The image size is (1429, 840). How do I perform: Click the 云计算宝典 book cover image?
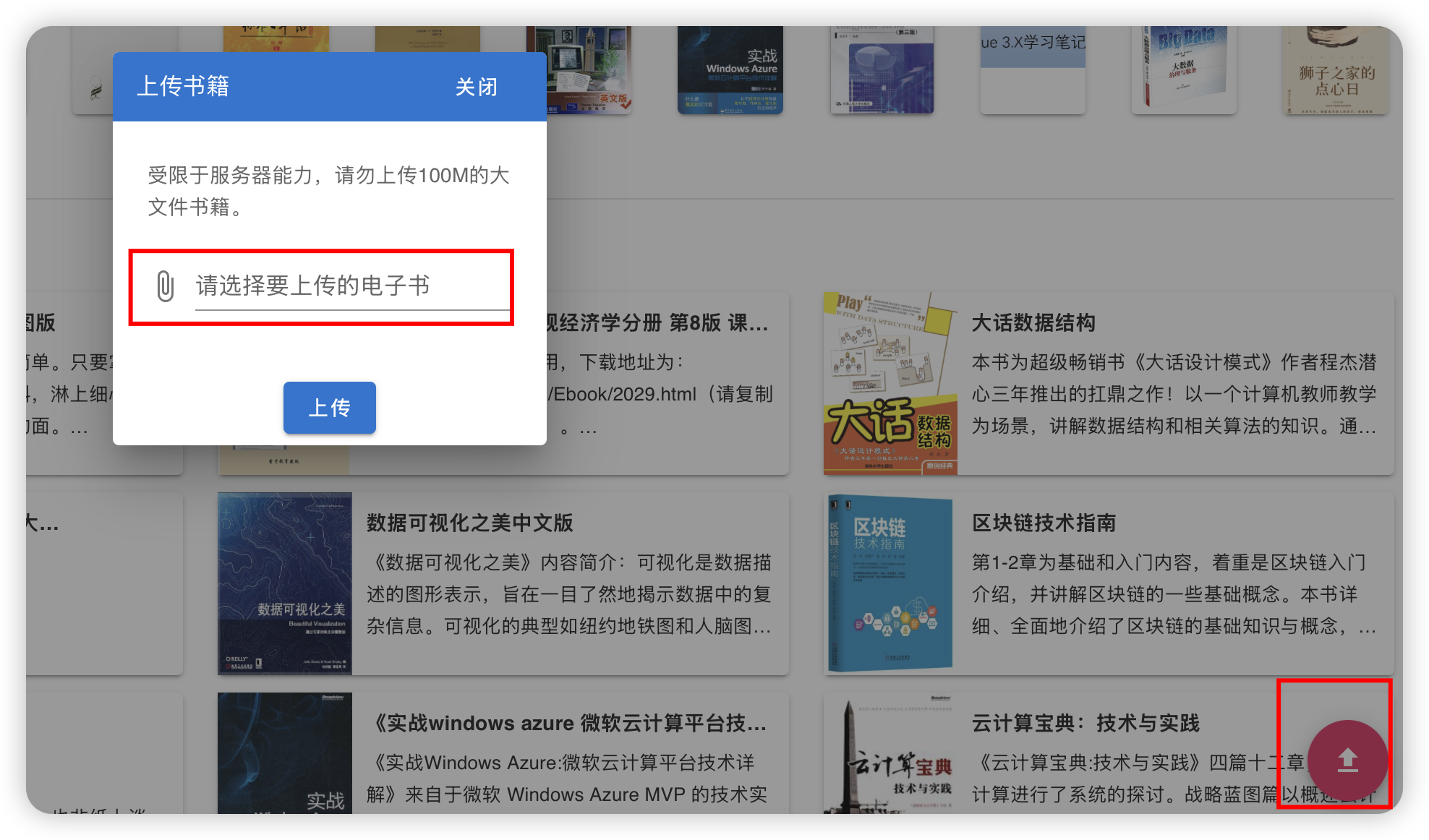890,755
